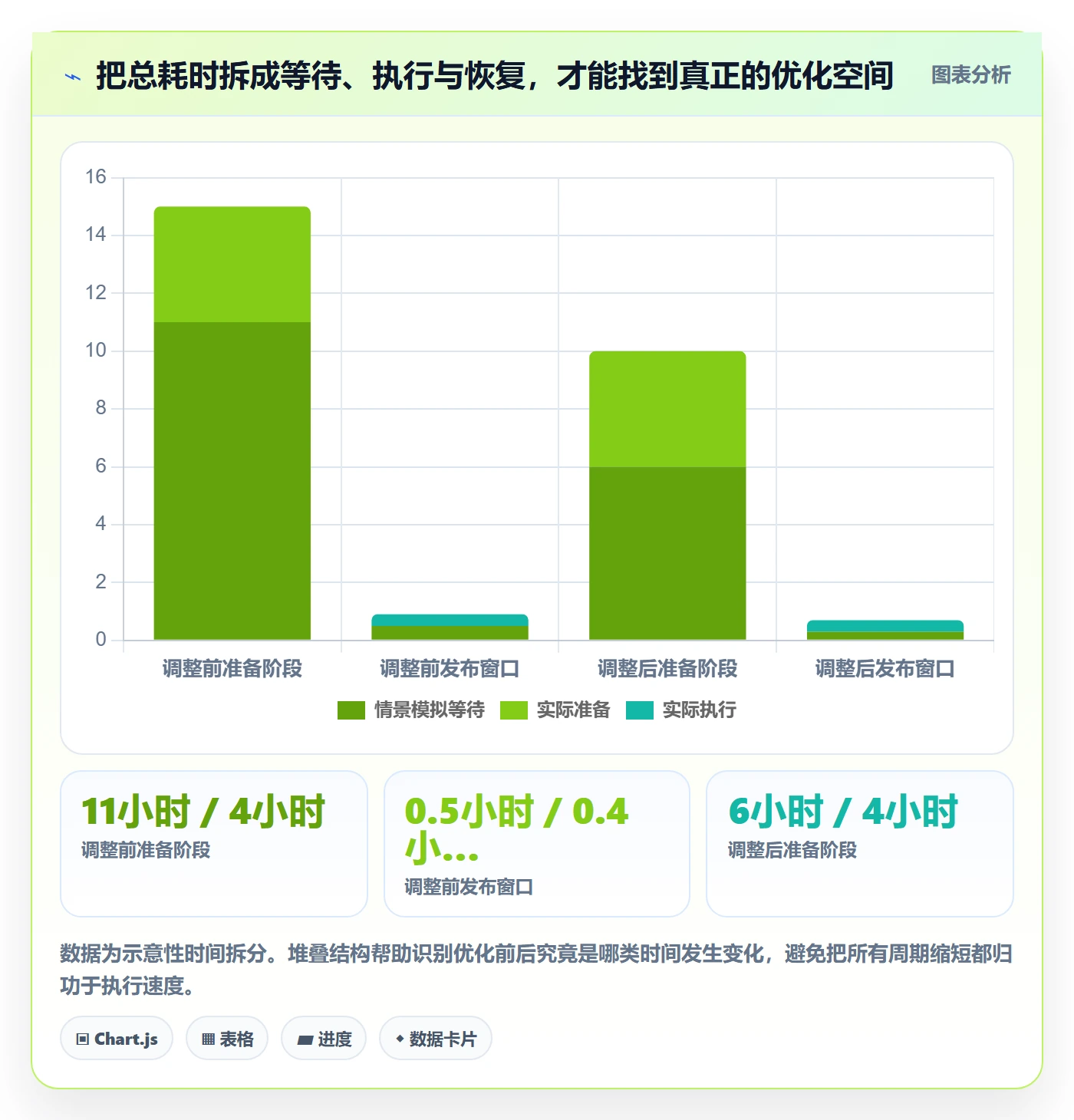This screenshot has width=1074, height=1120.
Task: Click the truncated 0.5小时 / 0.4小… stat value
Action: click(516, 830)
